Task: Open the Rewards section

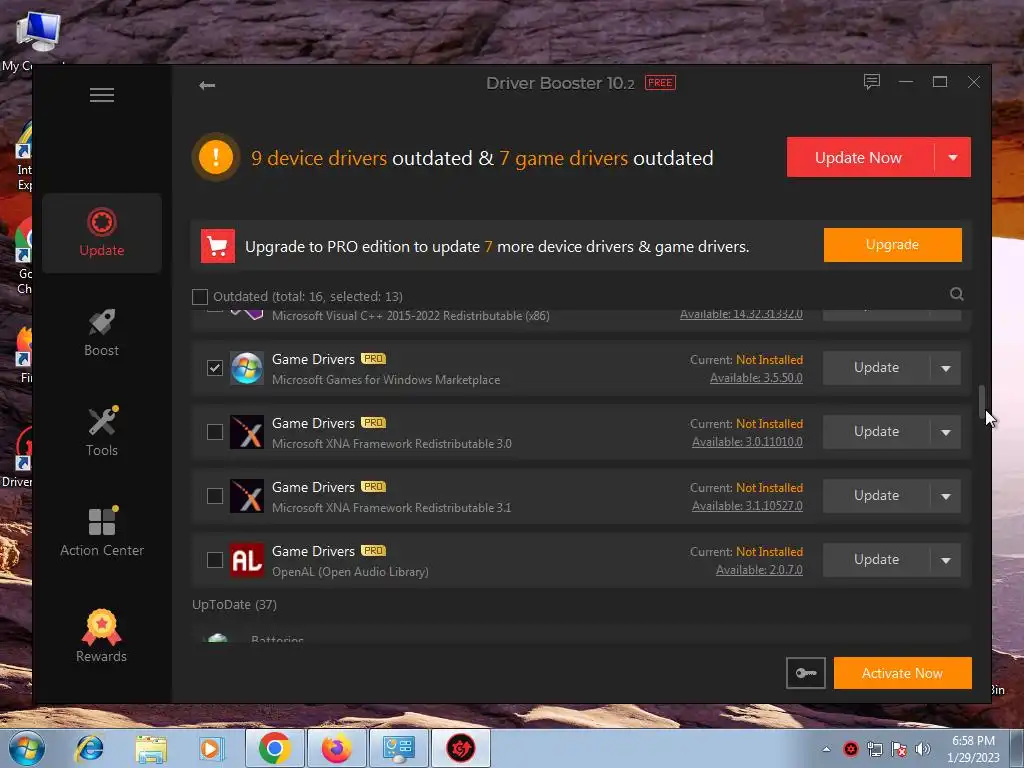Action: pyautogui.click(x=102, y=636)
